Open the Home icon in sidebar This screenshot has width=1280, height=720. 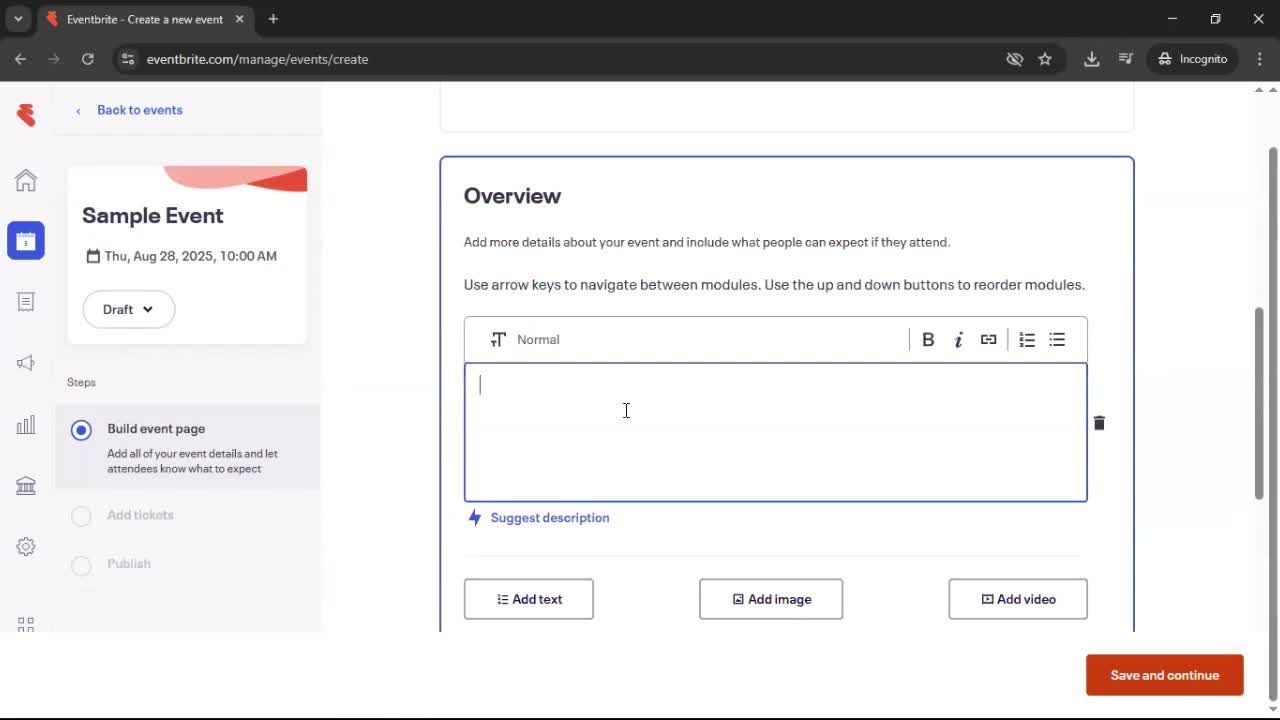tap(26, 180)
